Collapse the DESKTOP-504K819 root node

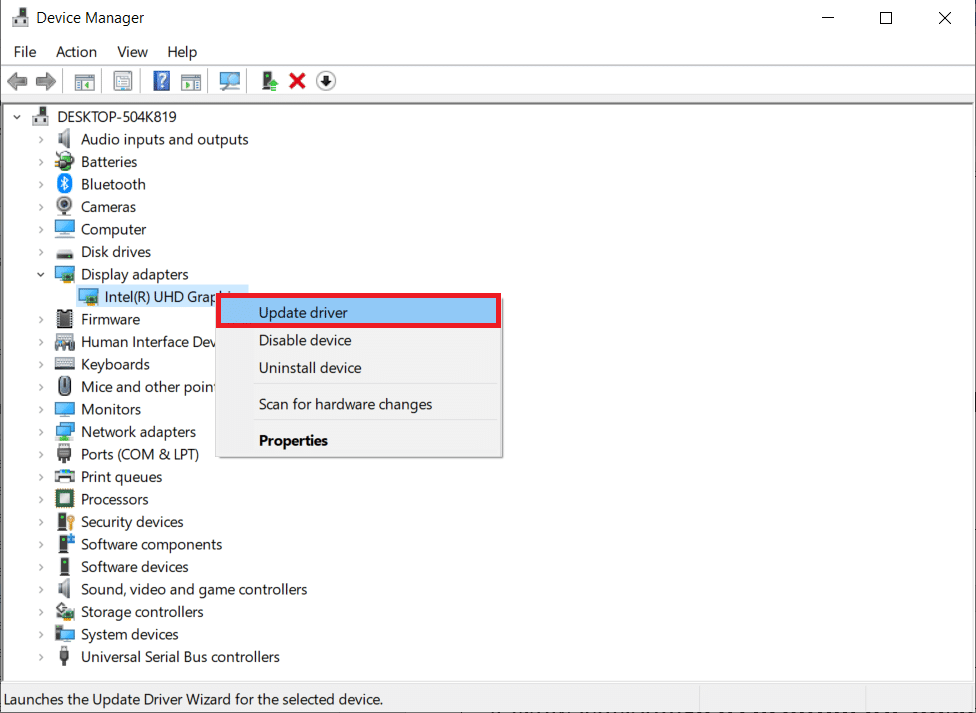(x=17, y=116)
